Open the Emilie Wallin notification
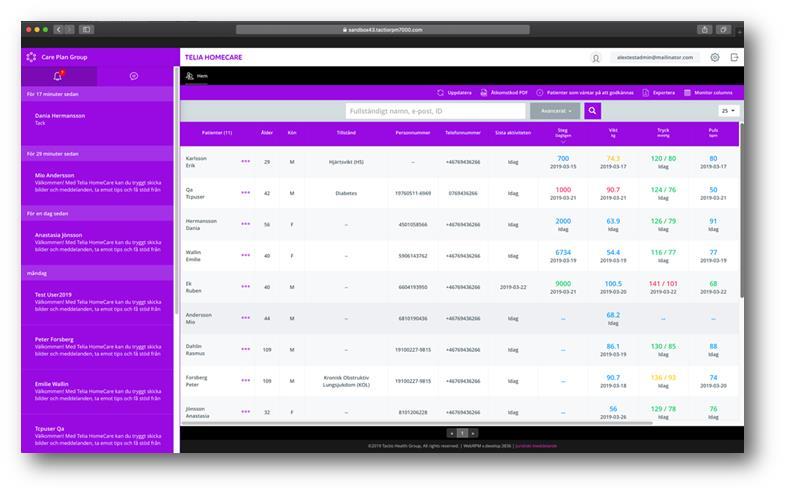The image size is (786, 495). tap(97, 391)
